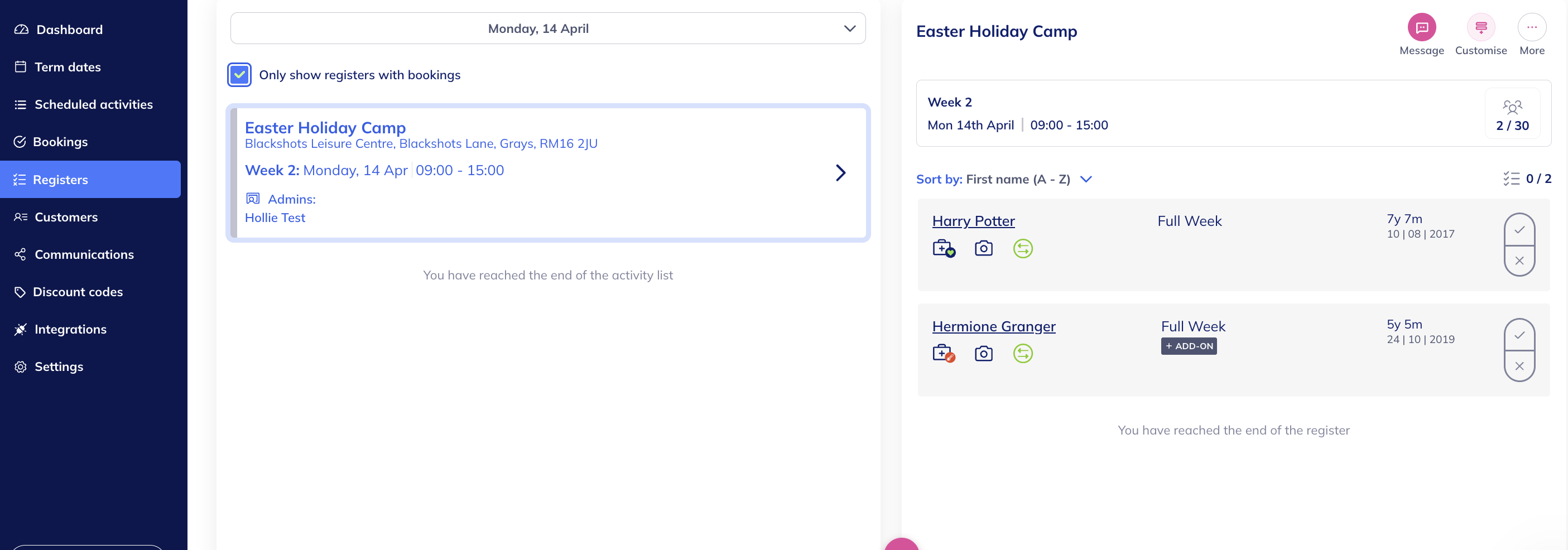Click Hermione Granger's green transfer icon
The width and height of the screenshot is (1568, 550).
pyautogui.click(x=1023, y=354)
